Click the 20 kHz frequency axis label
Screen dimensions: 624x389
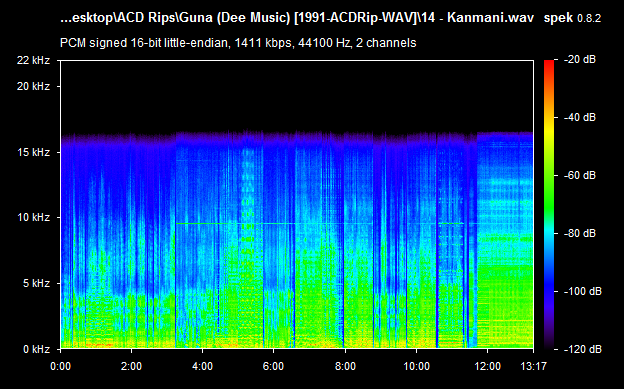click(x=33, y=86)
